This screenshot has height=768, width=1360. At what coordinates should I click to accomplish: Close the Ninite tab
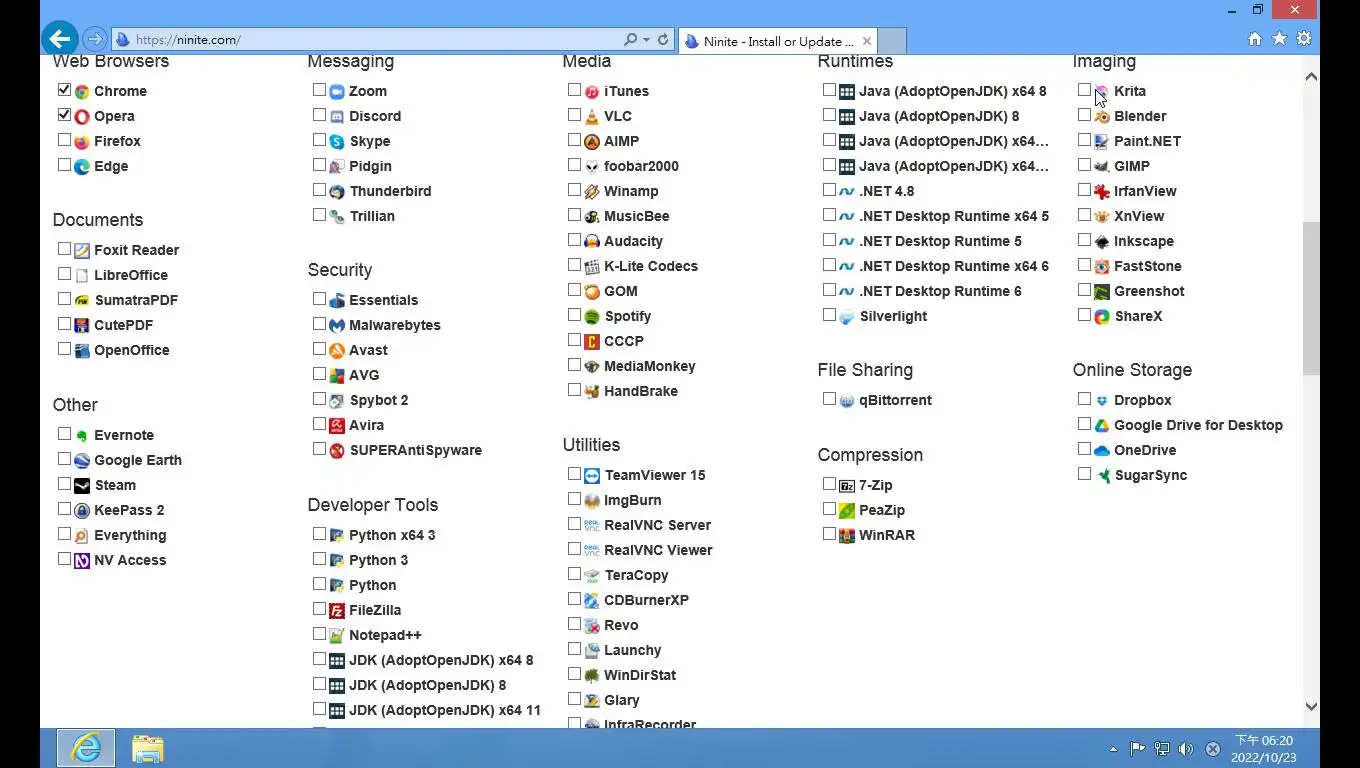point(867,41)
